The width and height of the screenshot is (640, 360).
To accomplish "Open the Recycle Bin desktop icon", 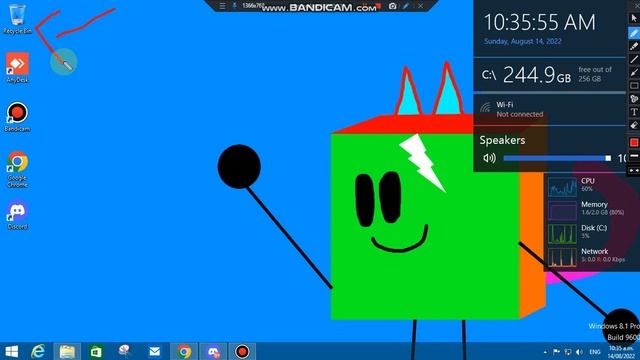I will (x=17, y=18).
